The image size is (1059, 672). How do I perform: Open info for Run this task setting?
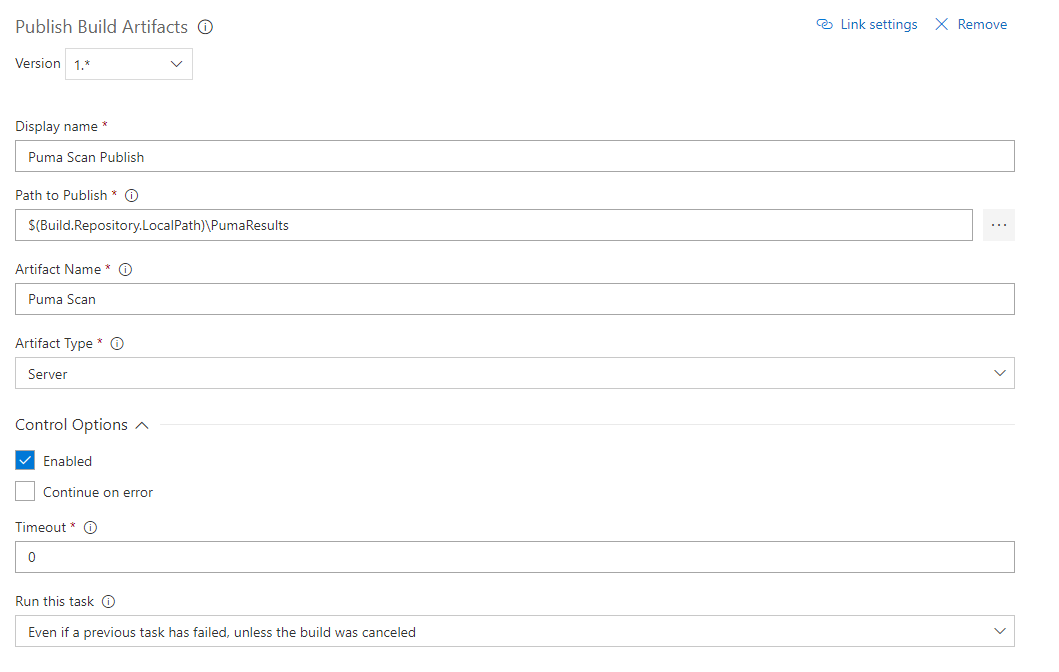point(110,601)
